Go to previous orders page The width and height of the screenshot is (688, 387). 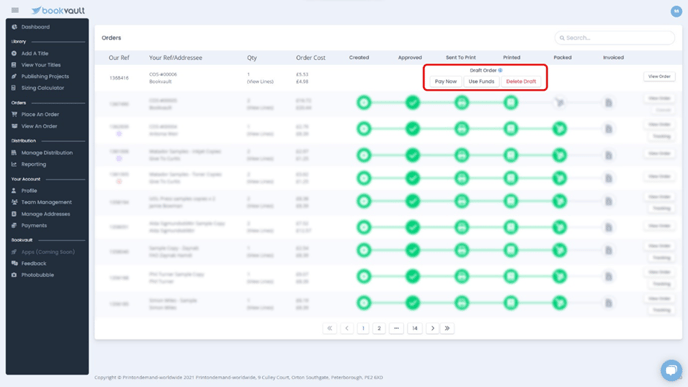coord(347,328)
